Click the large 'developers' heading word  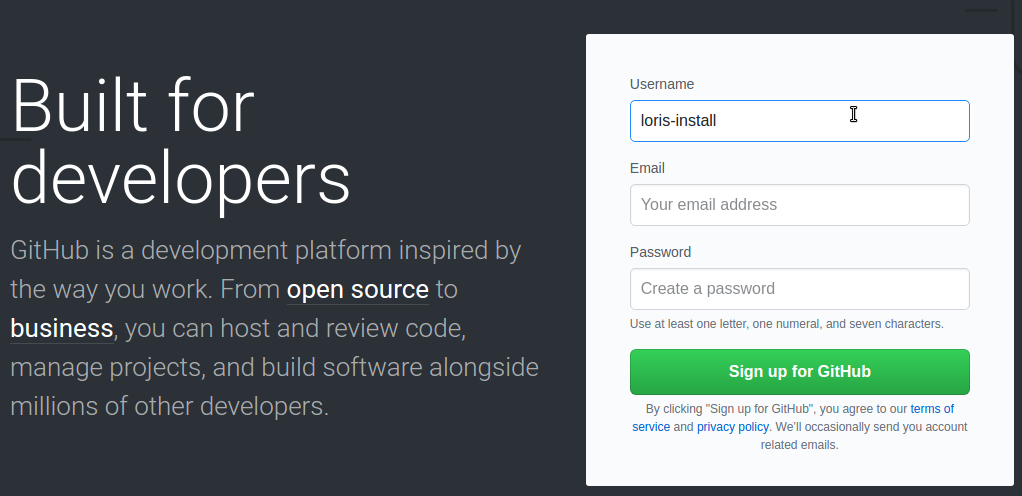pos(181,179)
